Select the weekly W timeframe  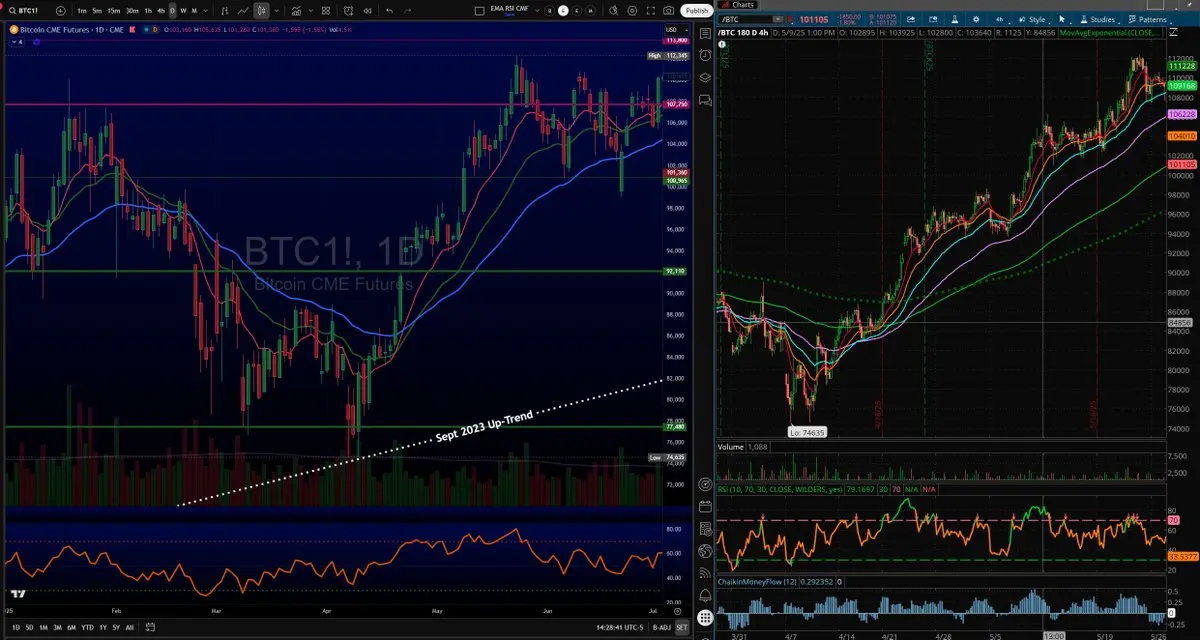pos(183,10)
